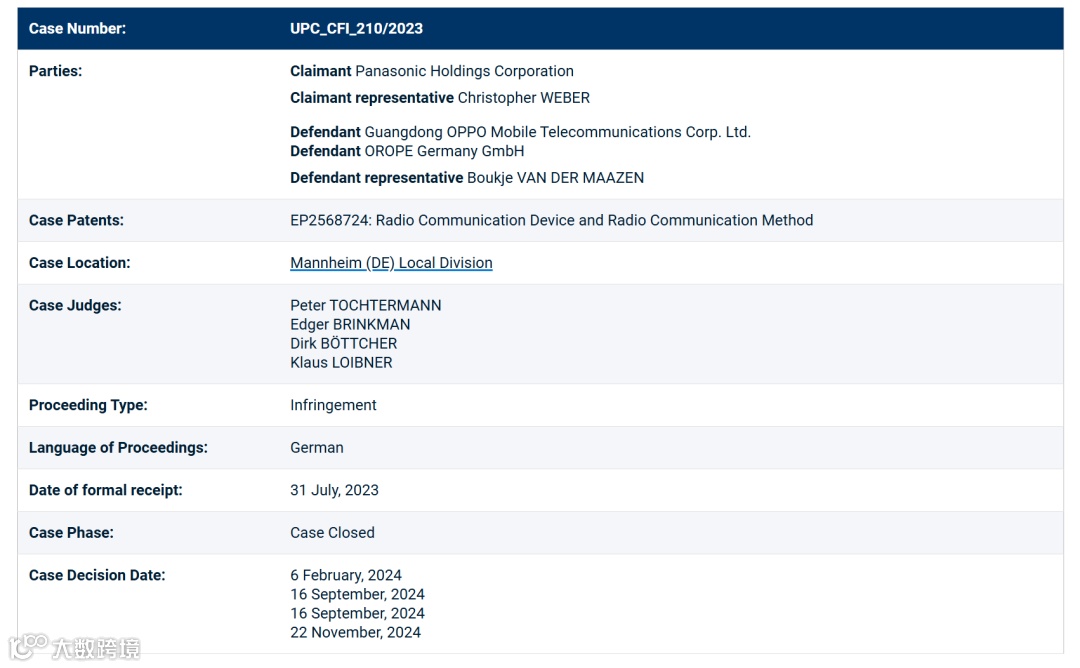1080x668 pixels.
Task: Click case phase value Case Closed
Action: (x=332, y=533)
